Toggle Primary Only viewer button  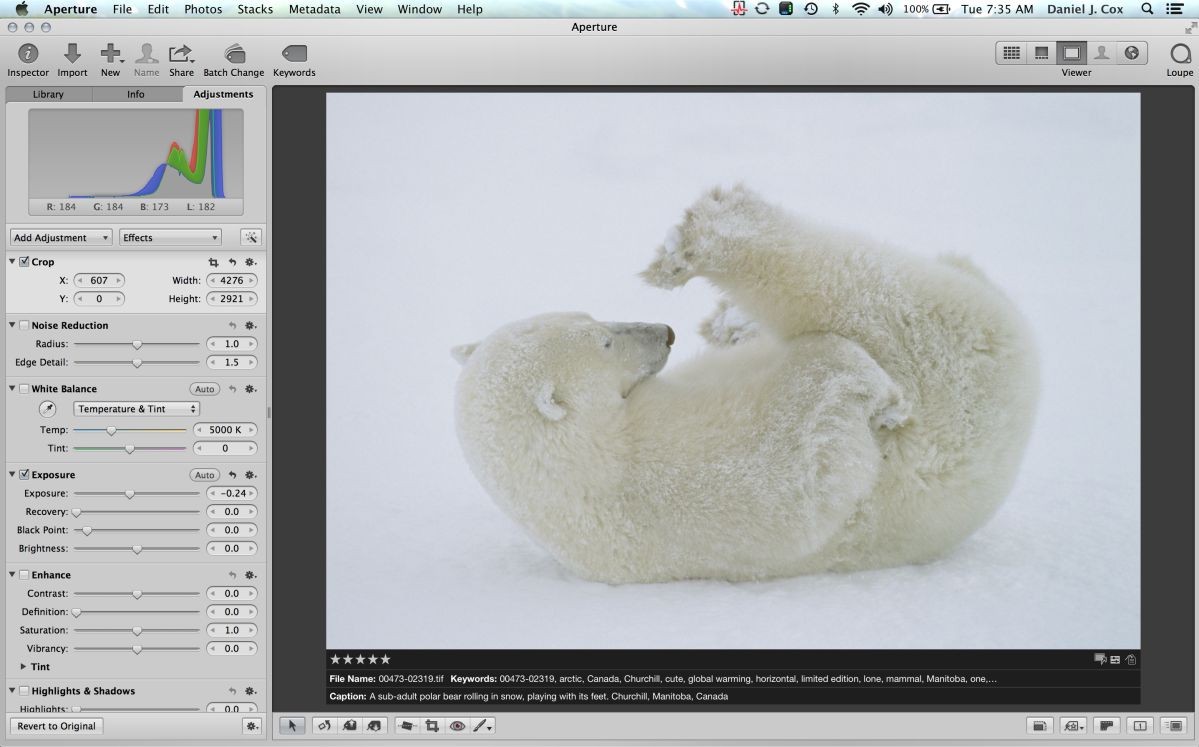click(x=1139, y=726)
